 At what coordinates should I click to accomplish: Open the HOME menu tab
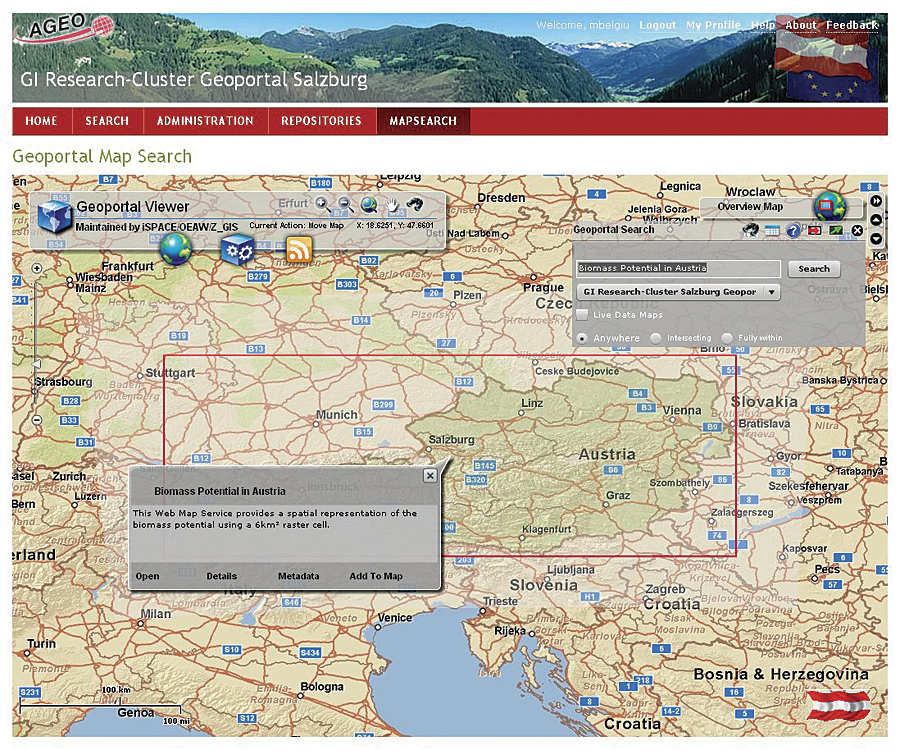[x=41, y=121]
